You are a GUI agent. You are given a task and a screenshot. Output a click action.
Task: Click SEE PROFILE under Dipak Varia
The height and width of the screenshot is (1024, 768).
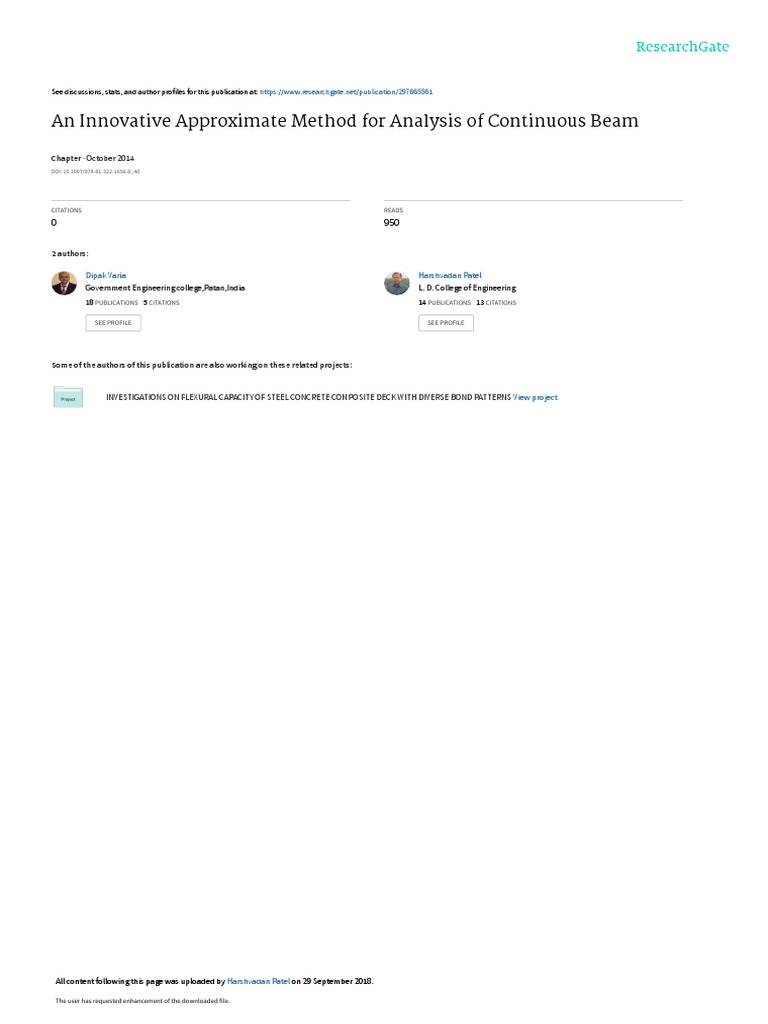[x=113, y=323]
